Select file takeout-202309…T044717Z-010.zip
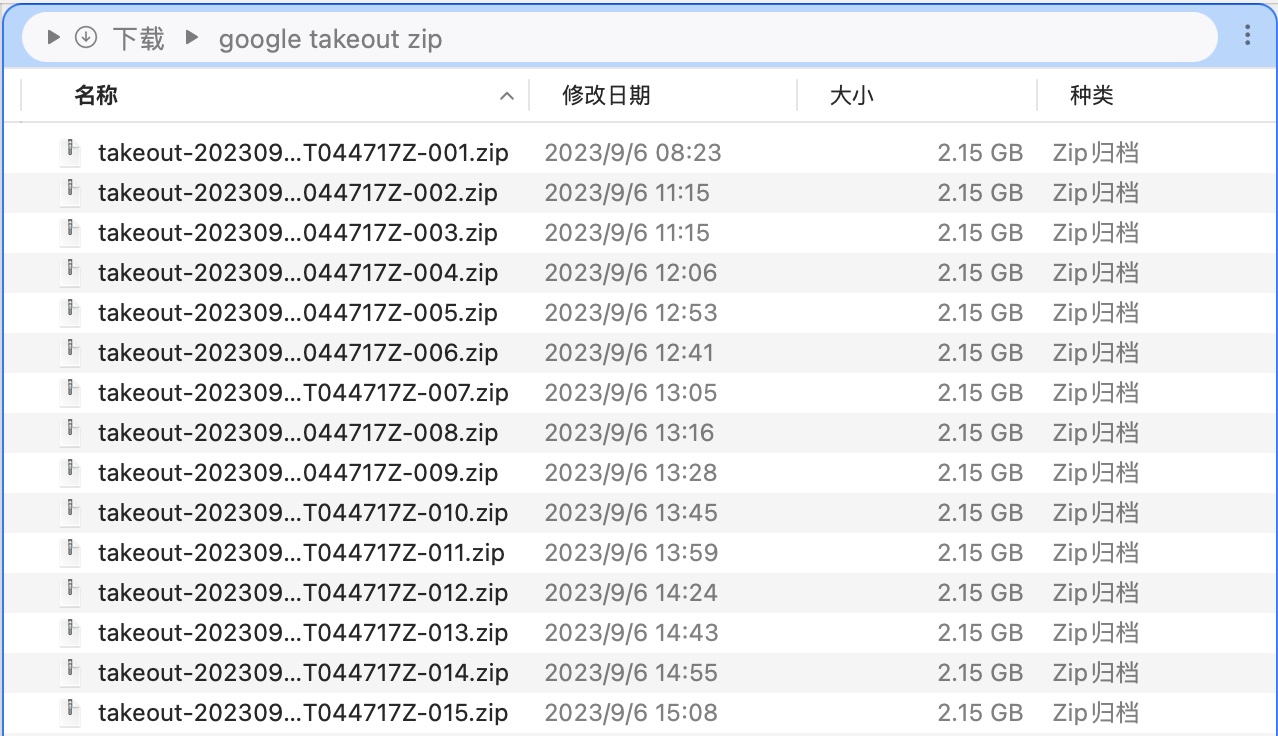Screen dimensions: 1278x736 tap(303, 513)
